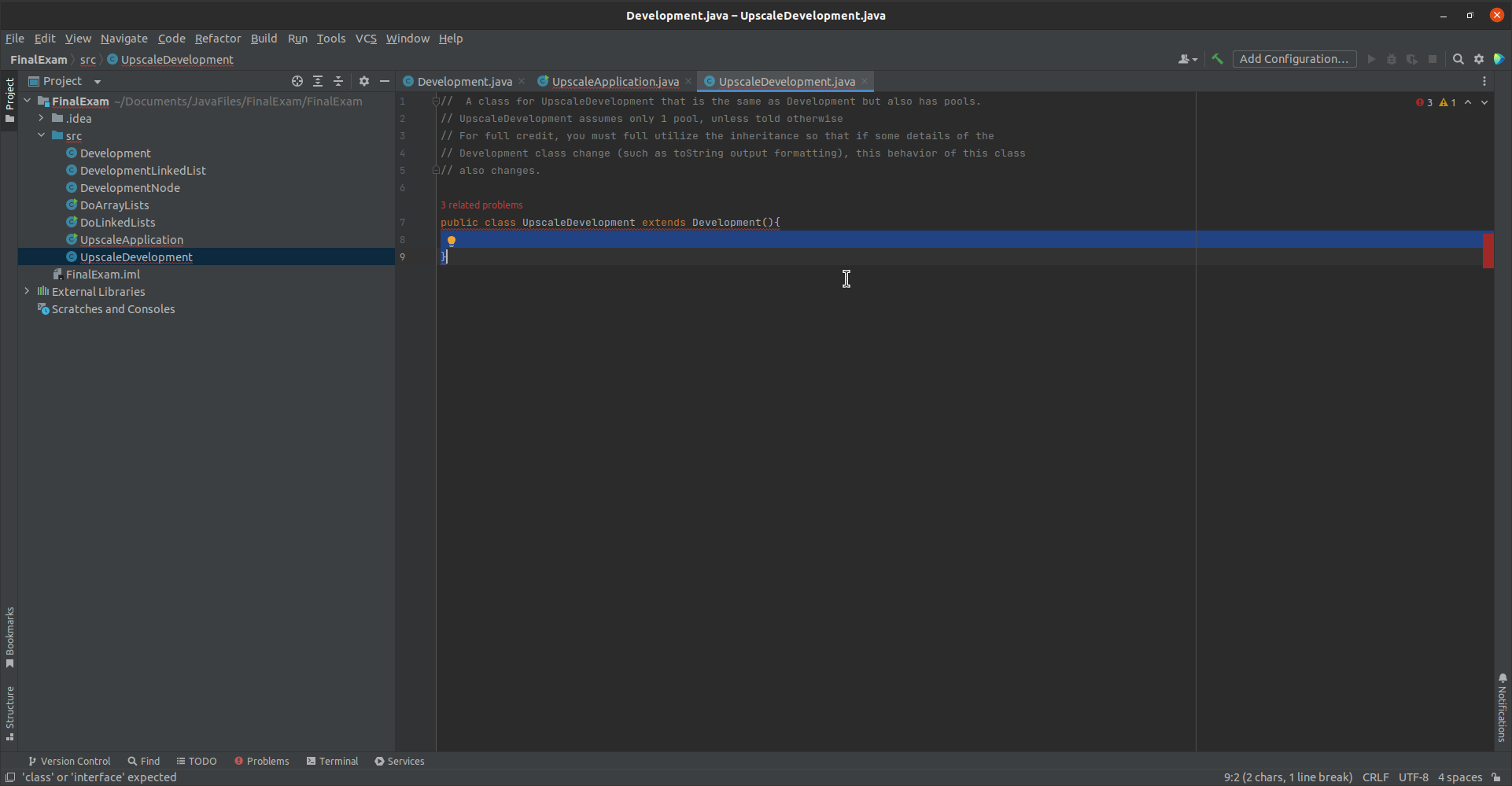The width and height of the screenshot is (1512, 786).
Task: Close the UpscaleApplication.java tab
Action: click(688, 81)
